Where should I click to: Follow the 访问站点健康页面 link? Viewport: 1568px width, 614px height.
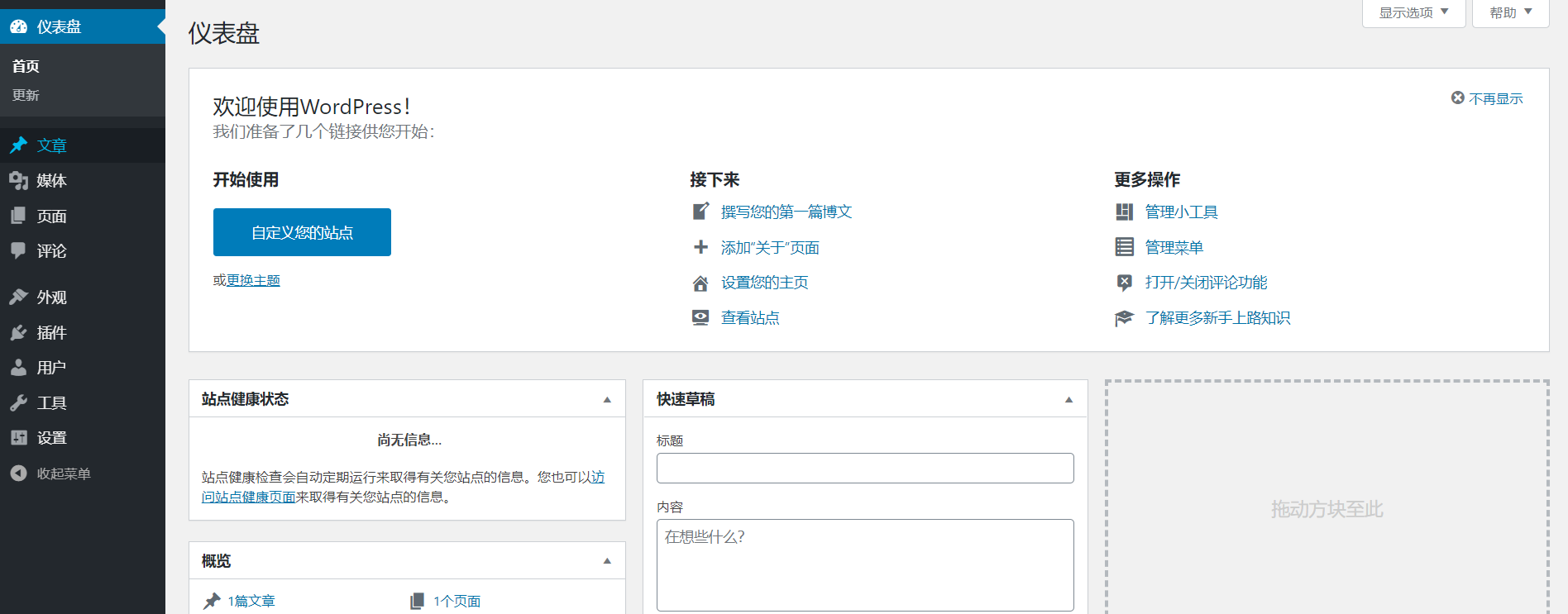coord(249,497)
